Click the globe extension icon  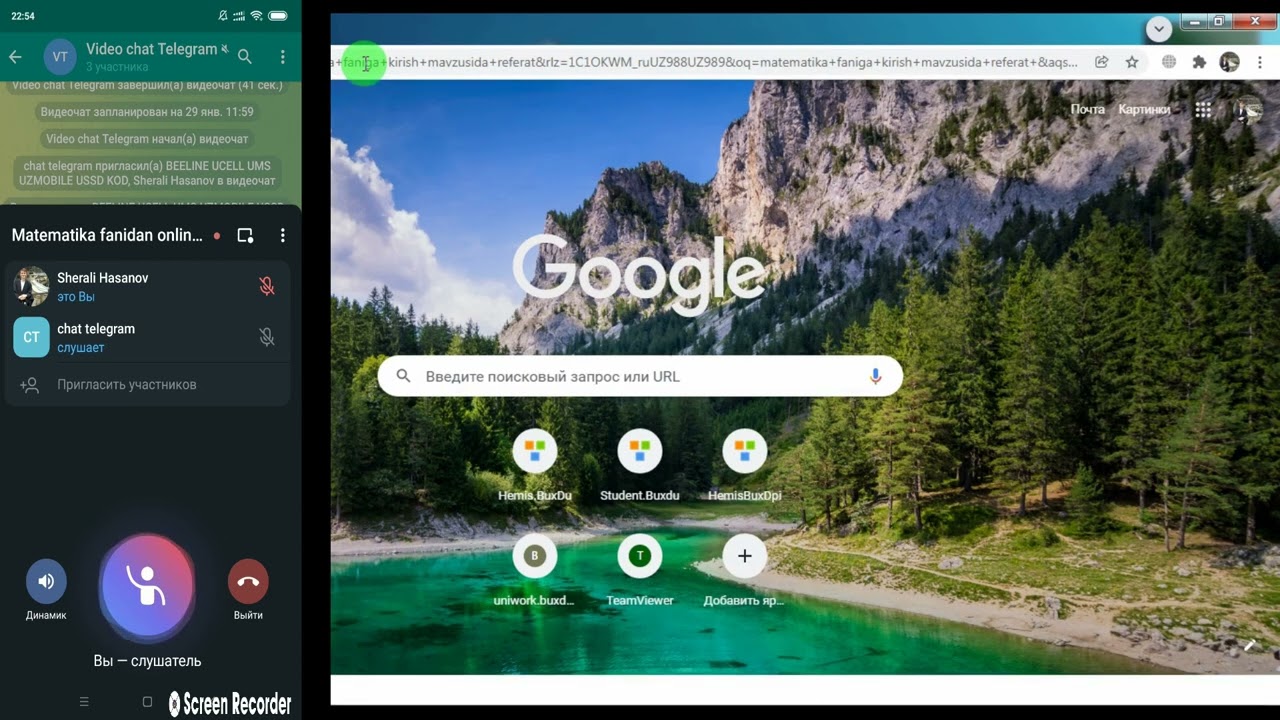click(x=1169, y=62)
